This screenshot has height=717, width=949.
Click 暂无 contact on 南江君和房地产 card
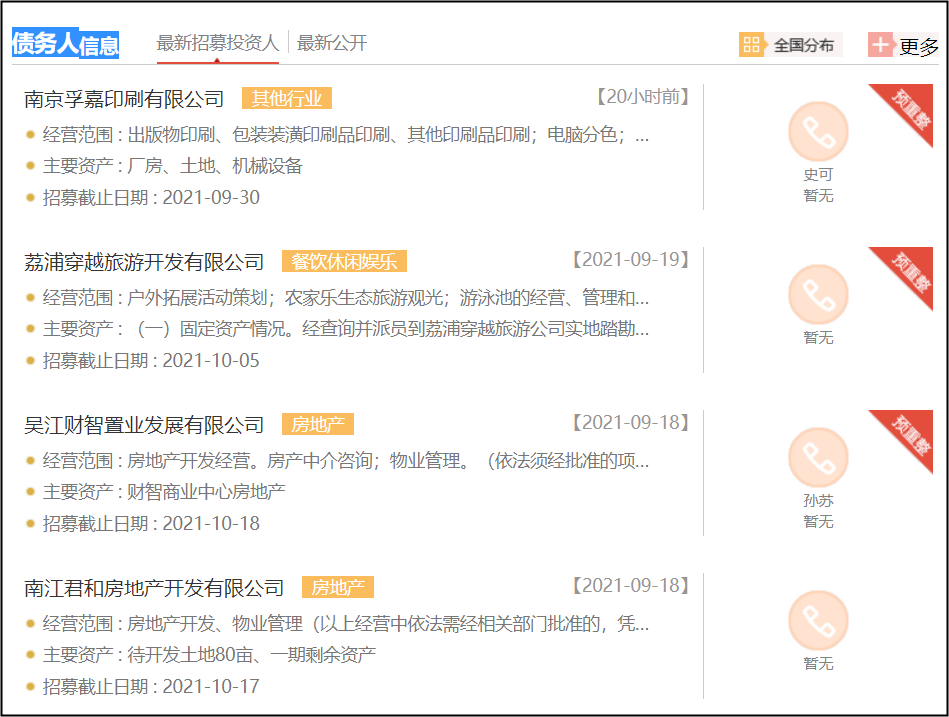click(x=818, y=664)
